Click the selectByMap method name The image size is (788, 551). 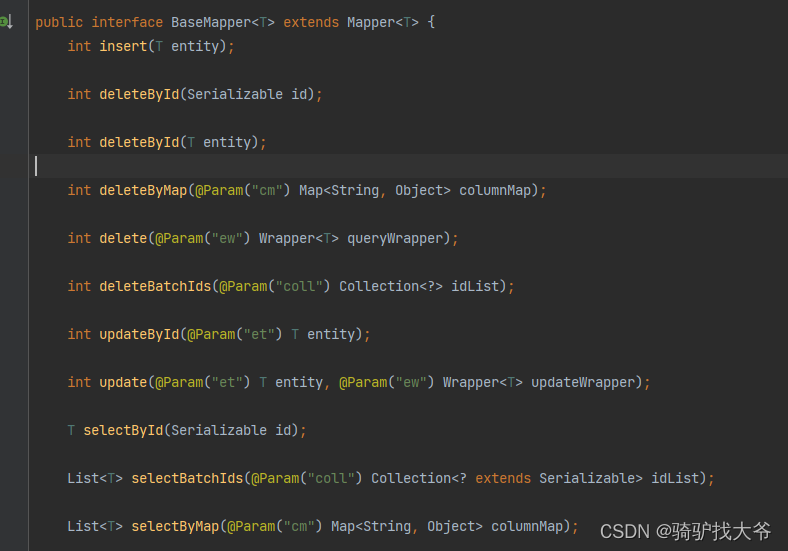point(175,526)
